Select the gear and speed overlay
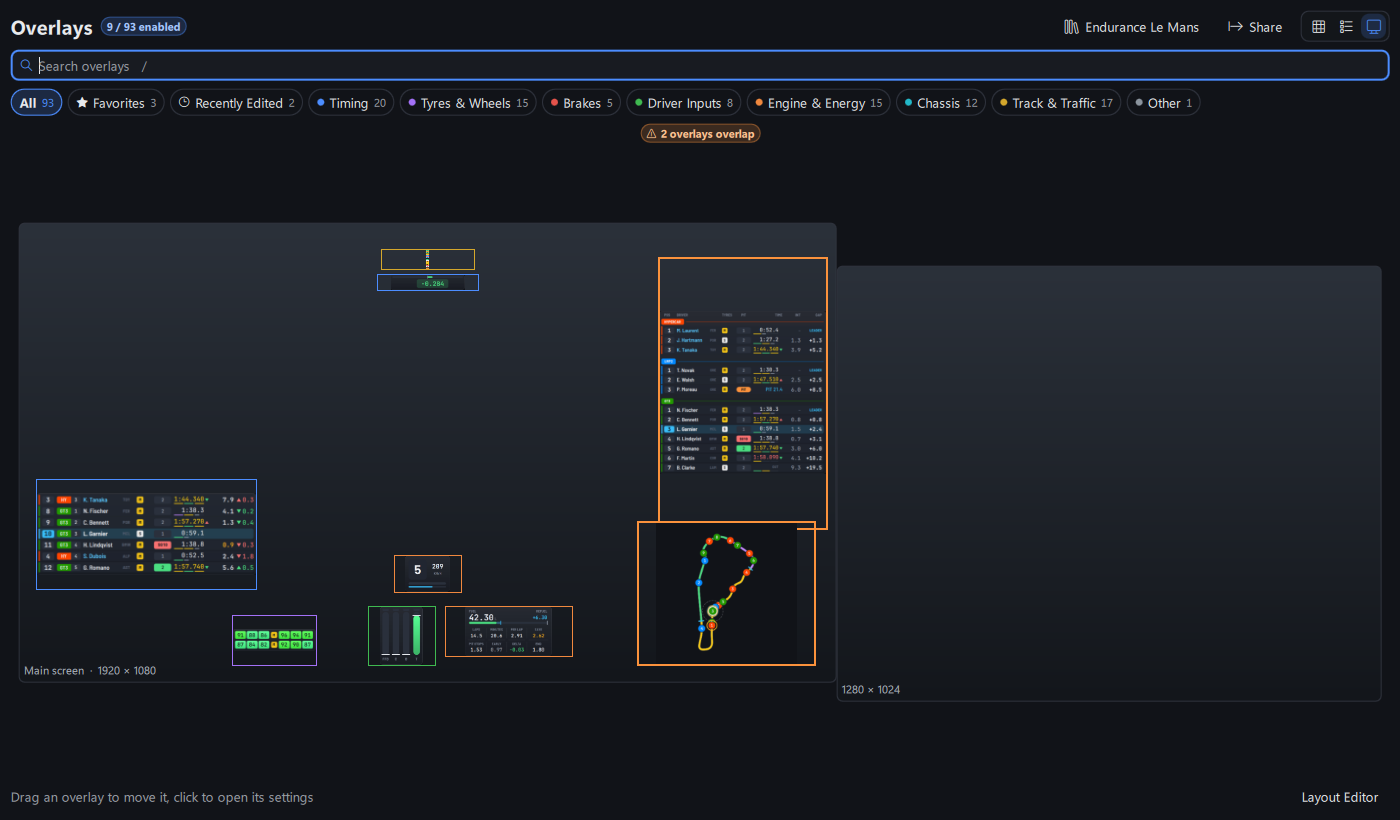Screen dimensions: 1400x820 click(x=428, y=574)
